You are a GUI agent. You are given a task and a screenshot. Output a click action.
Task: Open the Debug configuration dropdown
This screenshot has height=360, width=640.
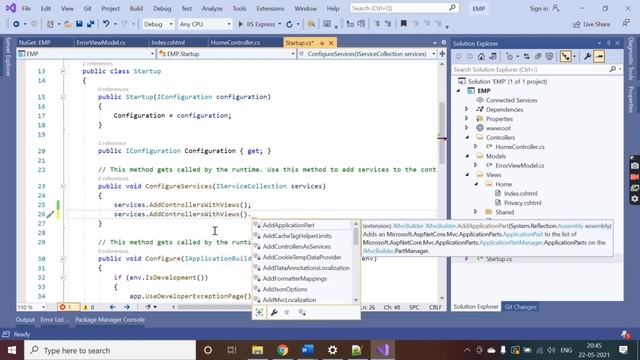(158, 24)
